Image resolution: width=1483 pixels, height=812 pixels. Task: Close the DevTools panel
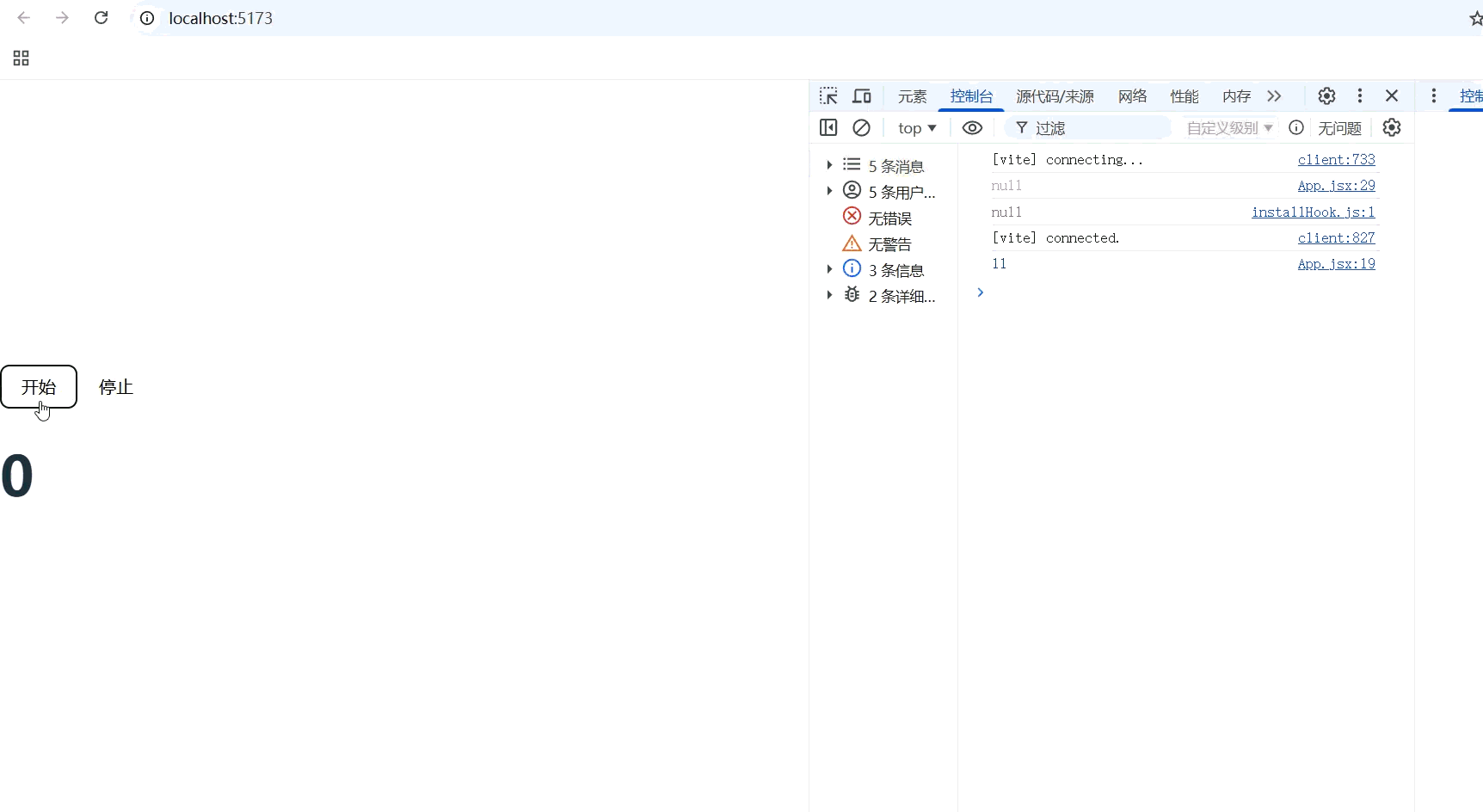[1392, 95]
